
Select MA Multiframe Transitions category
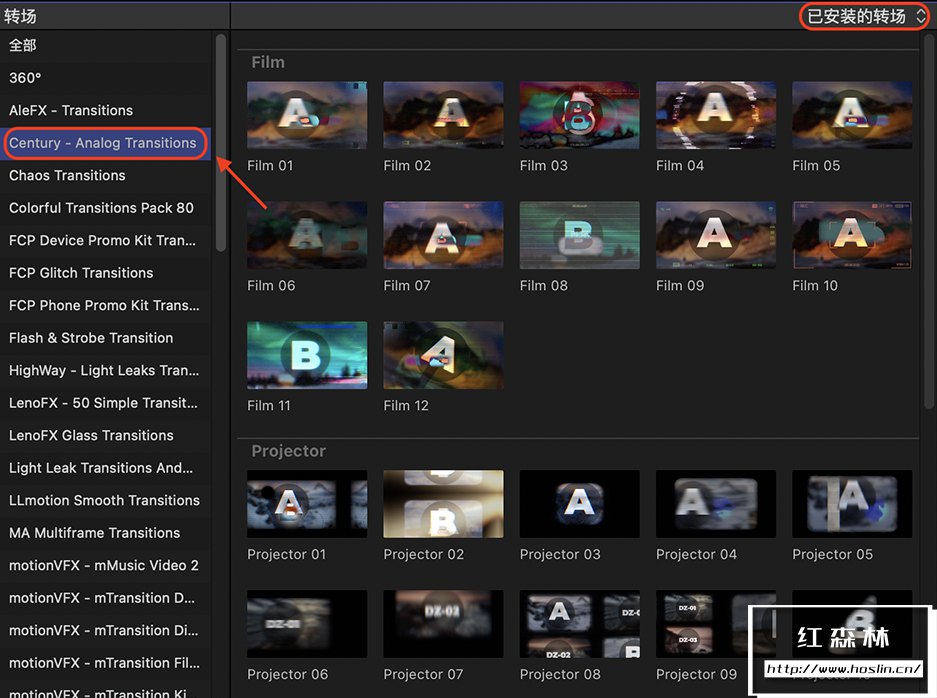(105, 533)
